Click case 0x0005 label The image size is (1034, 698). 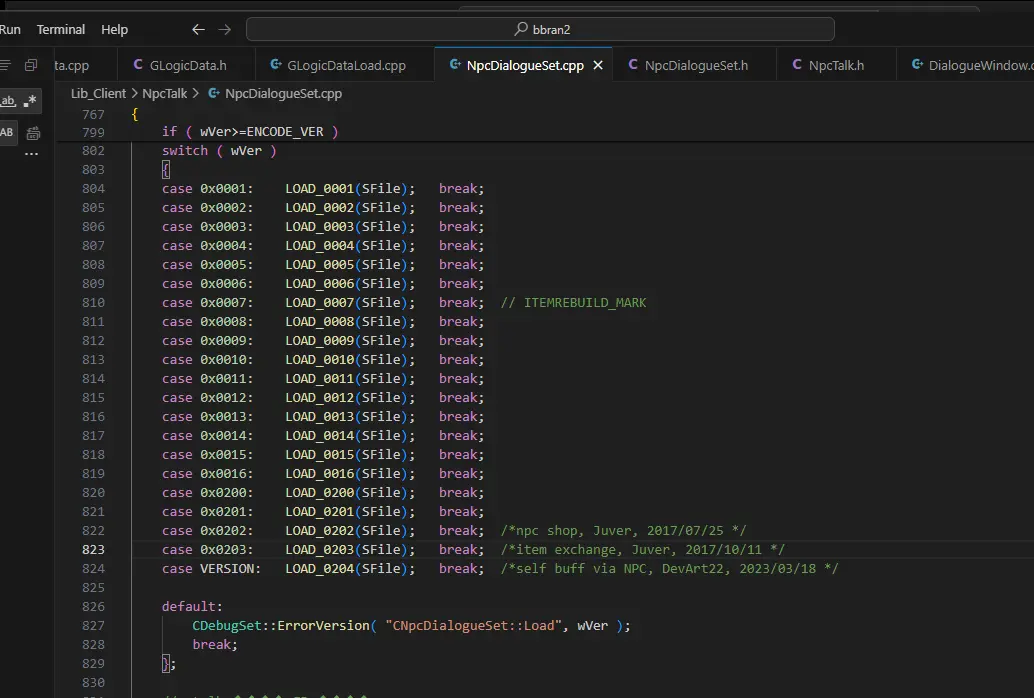pos(207,265)
